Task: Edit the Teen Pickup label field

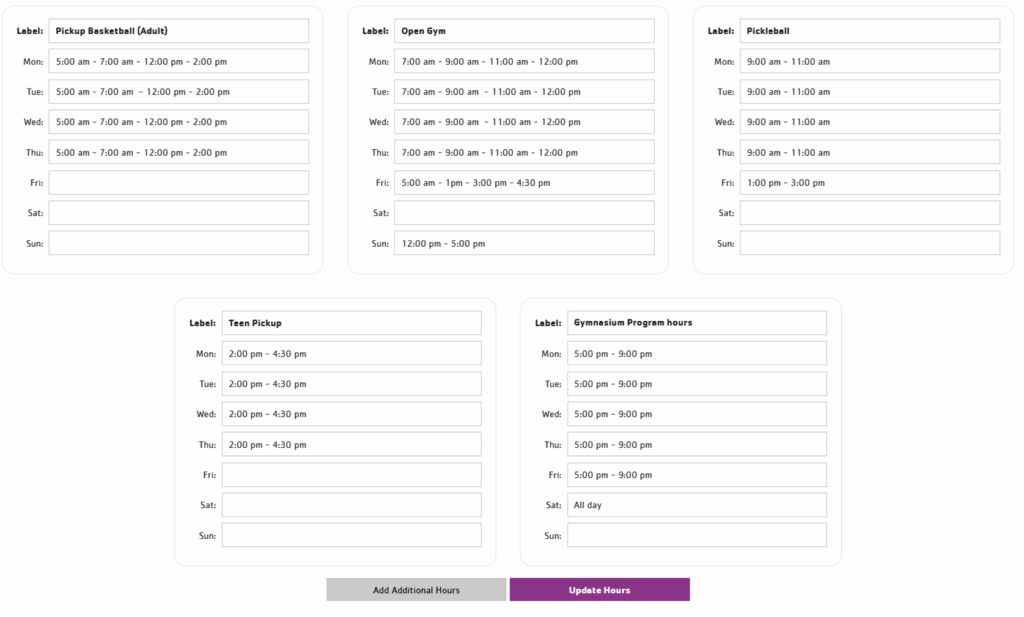Action: point(351,323)
